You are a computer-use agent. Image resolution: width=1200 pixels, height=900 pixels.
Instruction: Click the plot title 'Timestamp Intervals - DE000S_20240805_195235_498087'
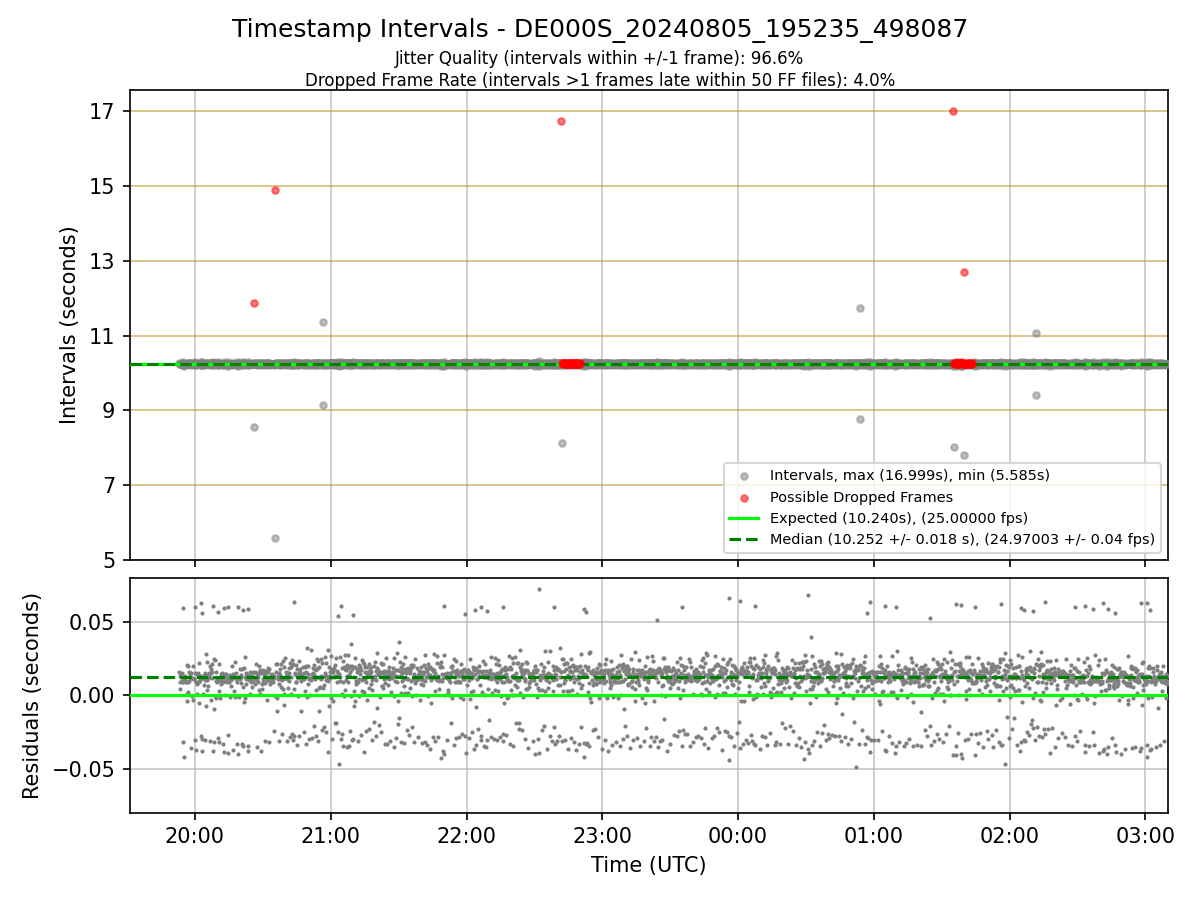(600, 29)
